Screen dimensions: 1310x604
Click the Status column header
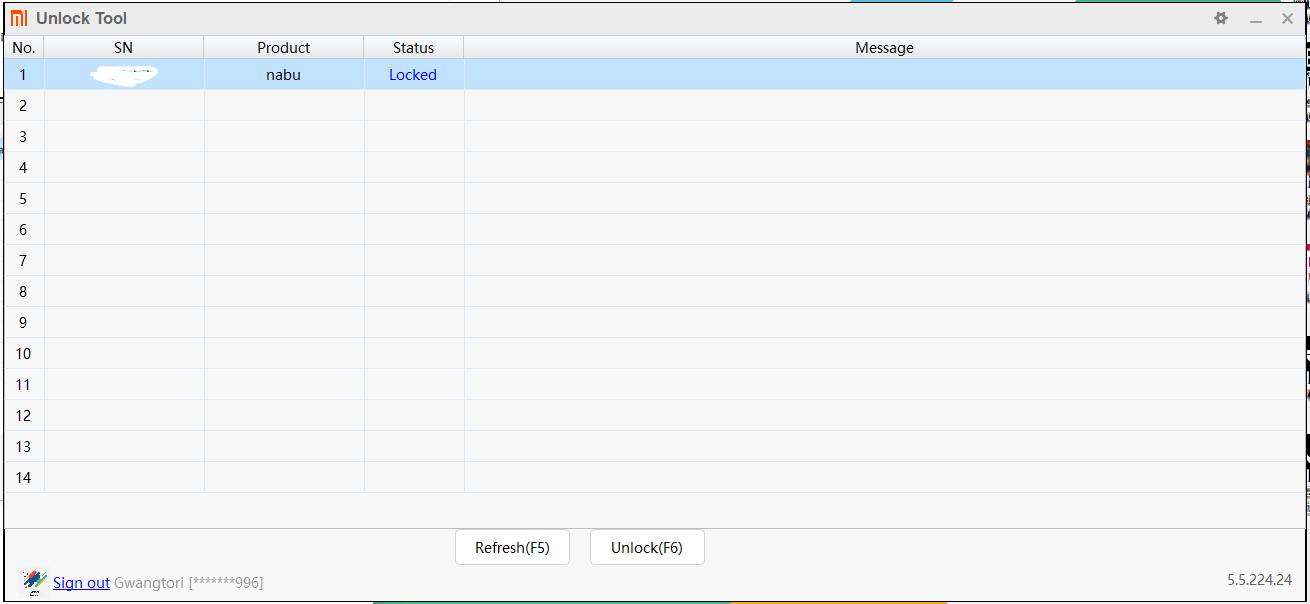(414, 47)
